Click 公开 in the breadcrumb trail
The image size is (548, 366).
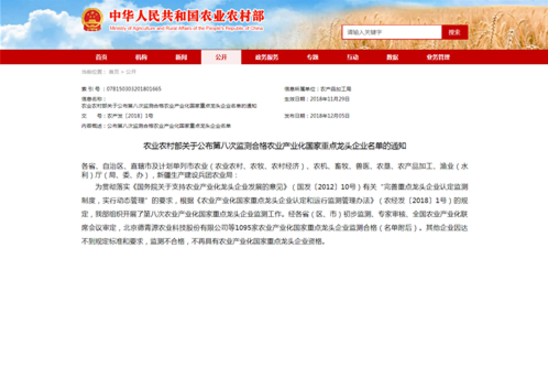coord(131,72)
